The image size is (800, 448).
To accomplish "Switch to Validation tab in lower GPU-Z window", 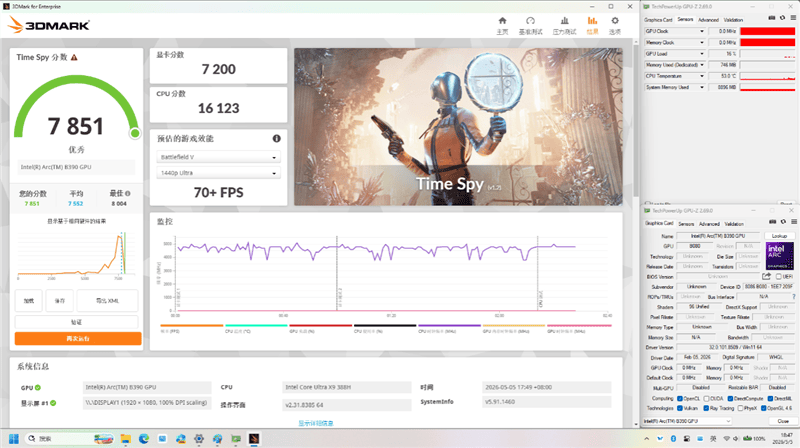I will [x=734, y=223].
